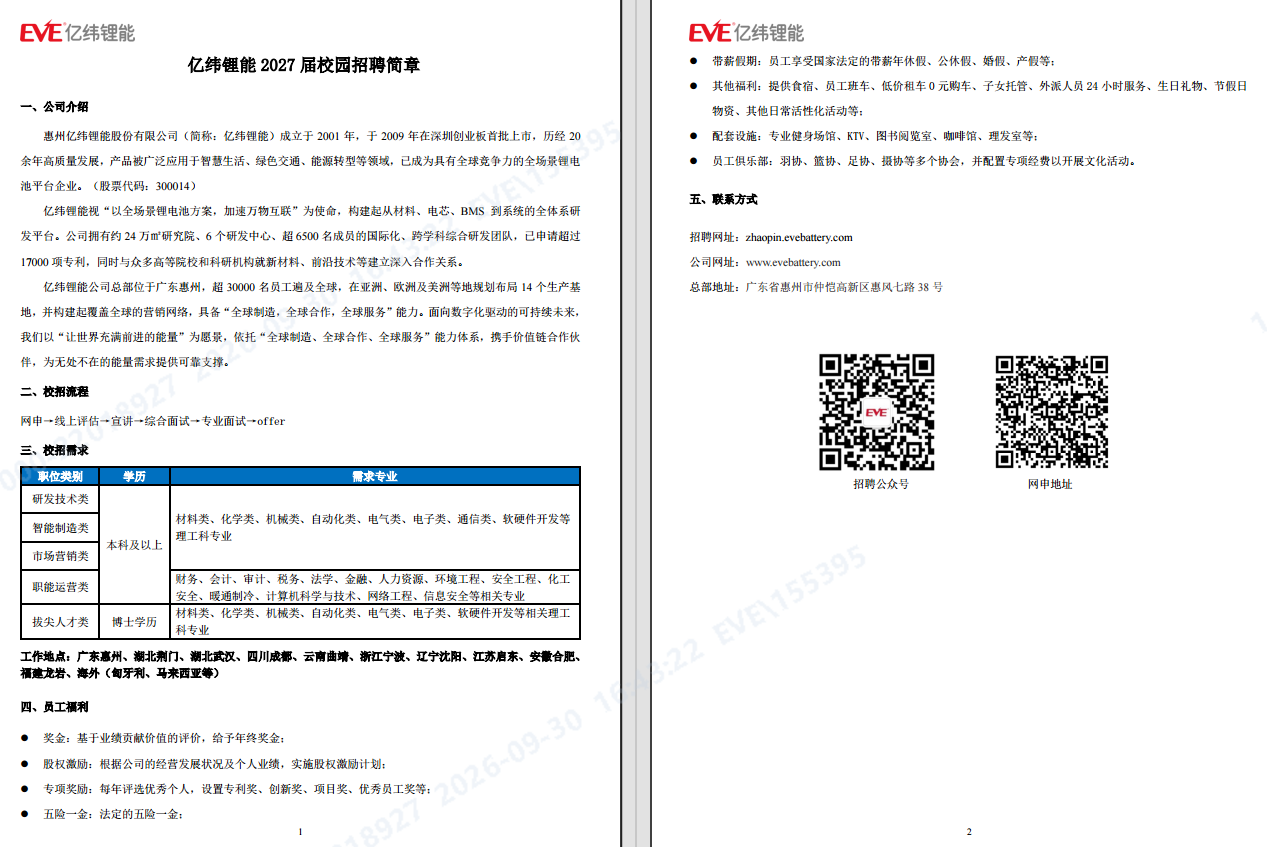Select the 需求专业 table header
Viewport: 1267px width, 847px height.
click(x=375, y=476)
